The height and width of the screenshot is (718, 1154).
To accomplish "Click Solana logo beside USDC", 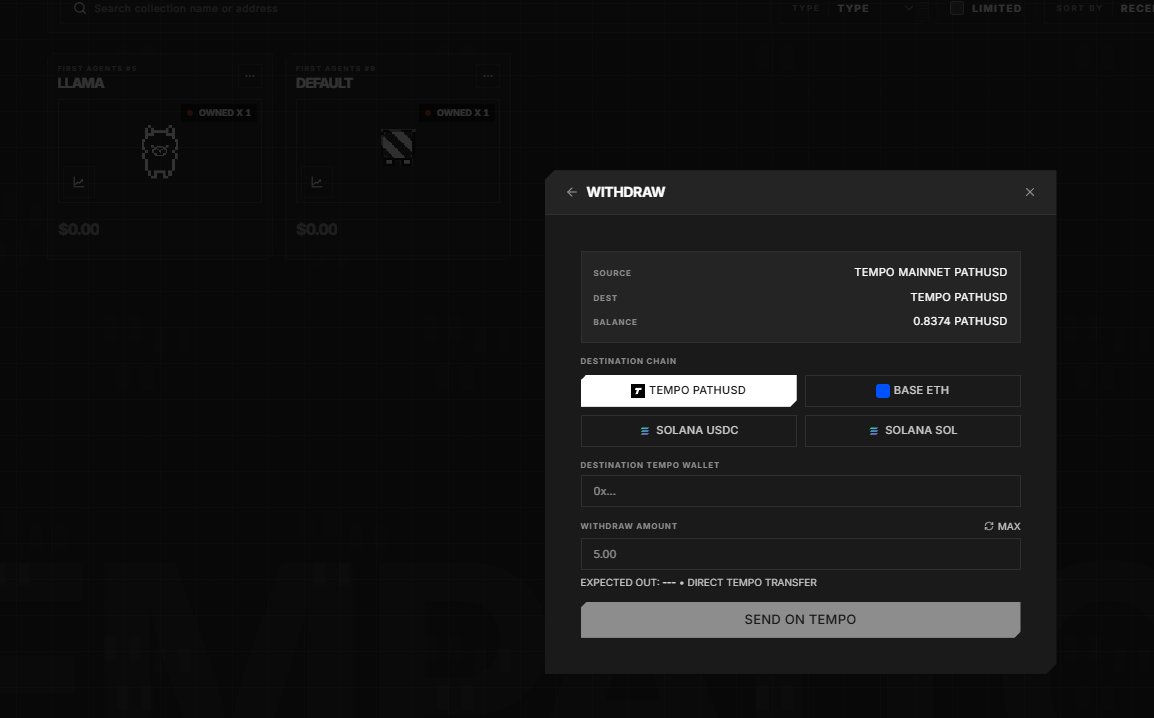I will 645,431.
